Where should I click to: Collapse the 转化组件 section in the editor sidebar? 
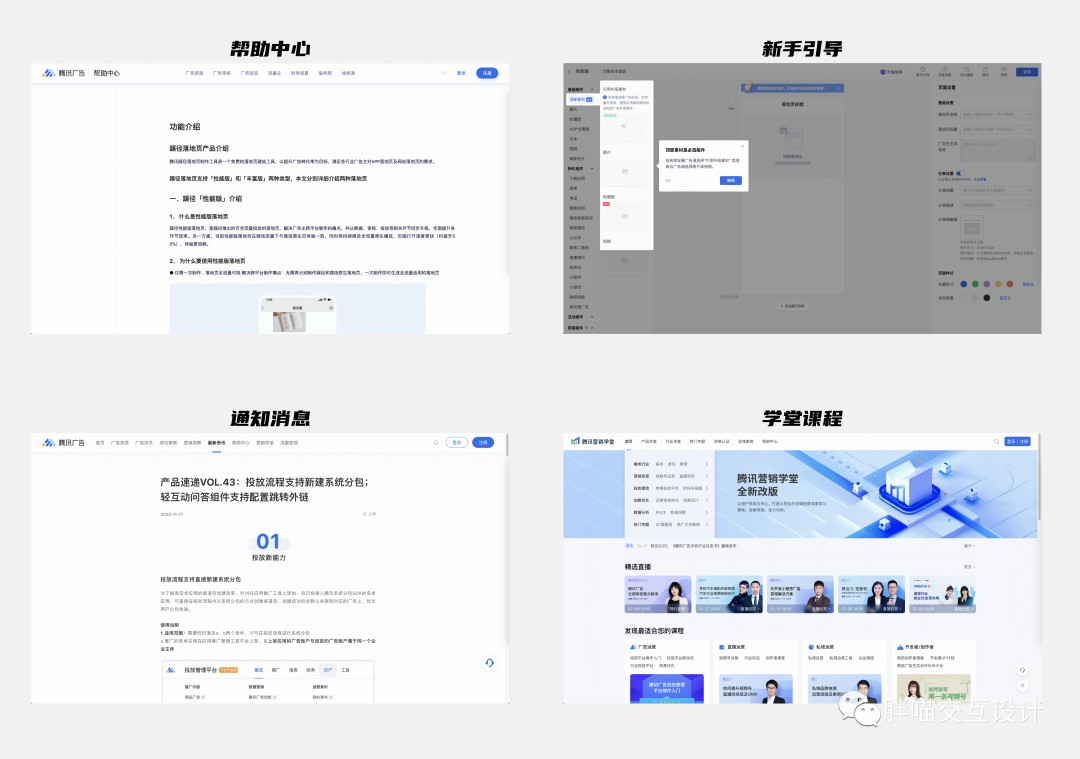[593, 168]
